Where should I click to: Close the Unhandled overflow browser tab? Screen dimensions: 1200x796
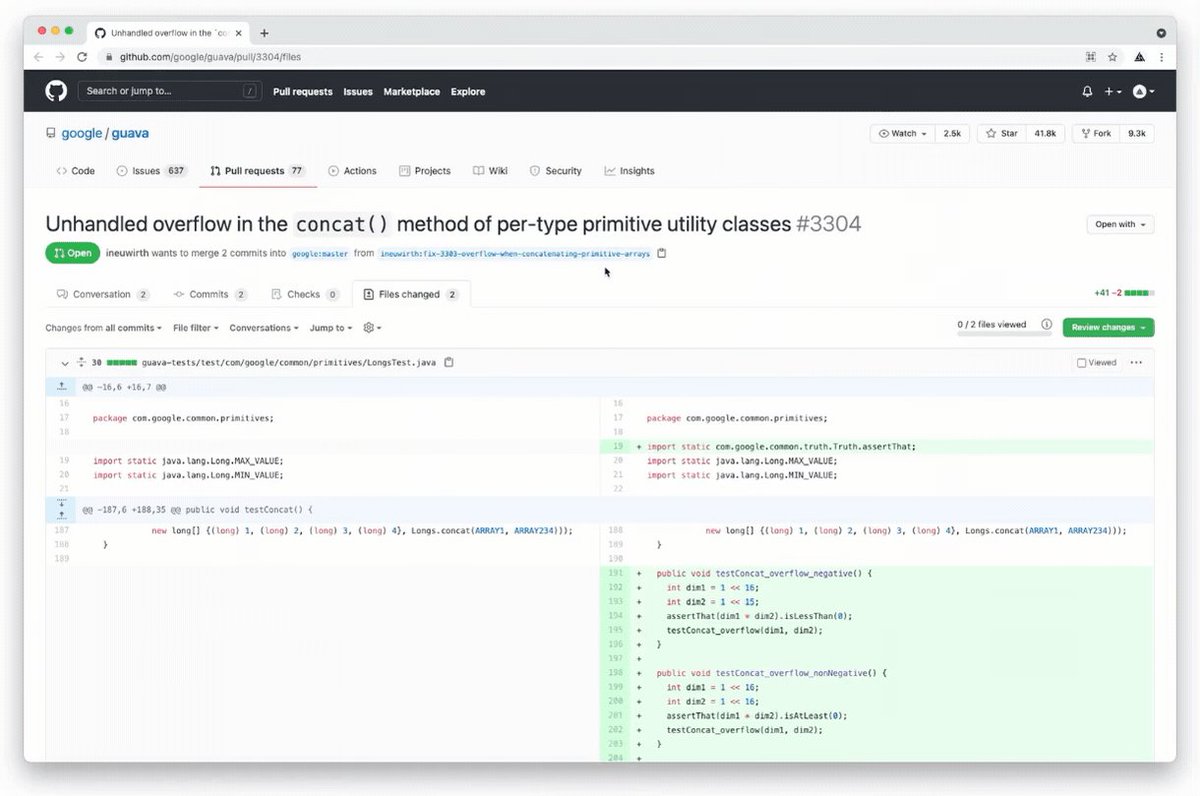tap(238, 33)
